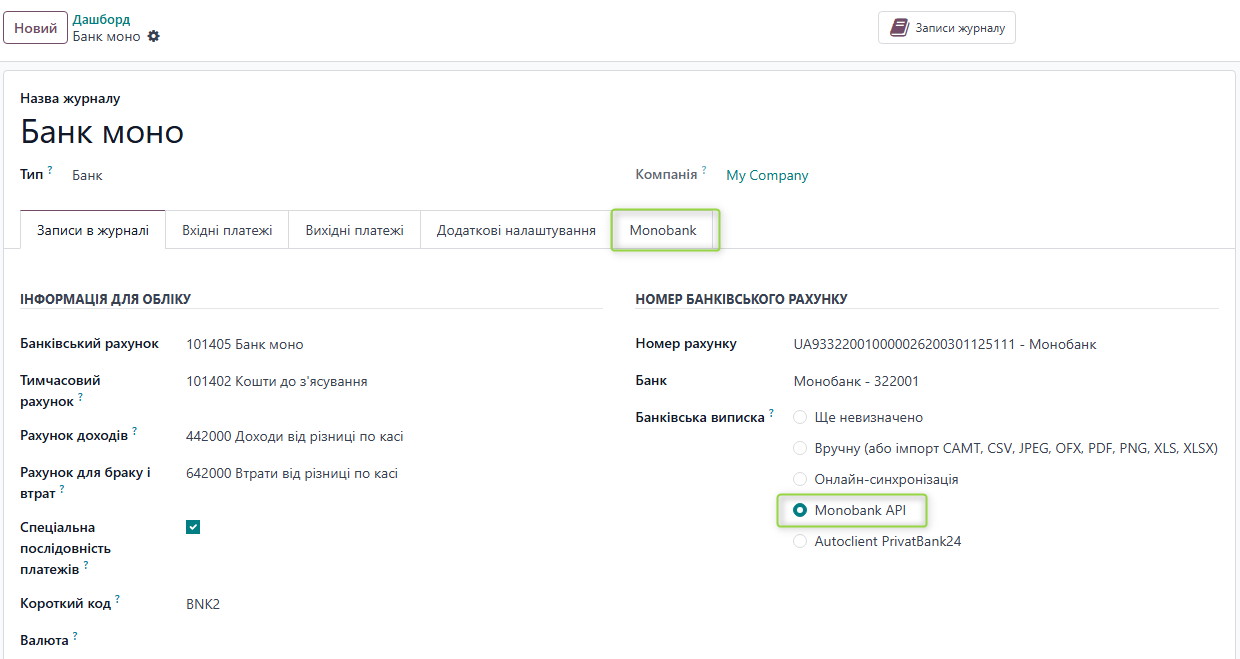
Task: Click the help icon next to Валюта
Action: tap(74, 635)
